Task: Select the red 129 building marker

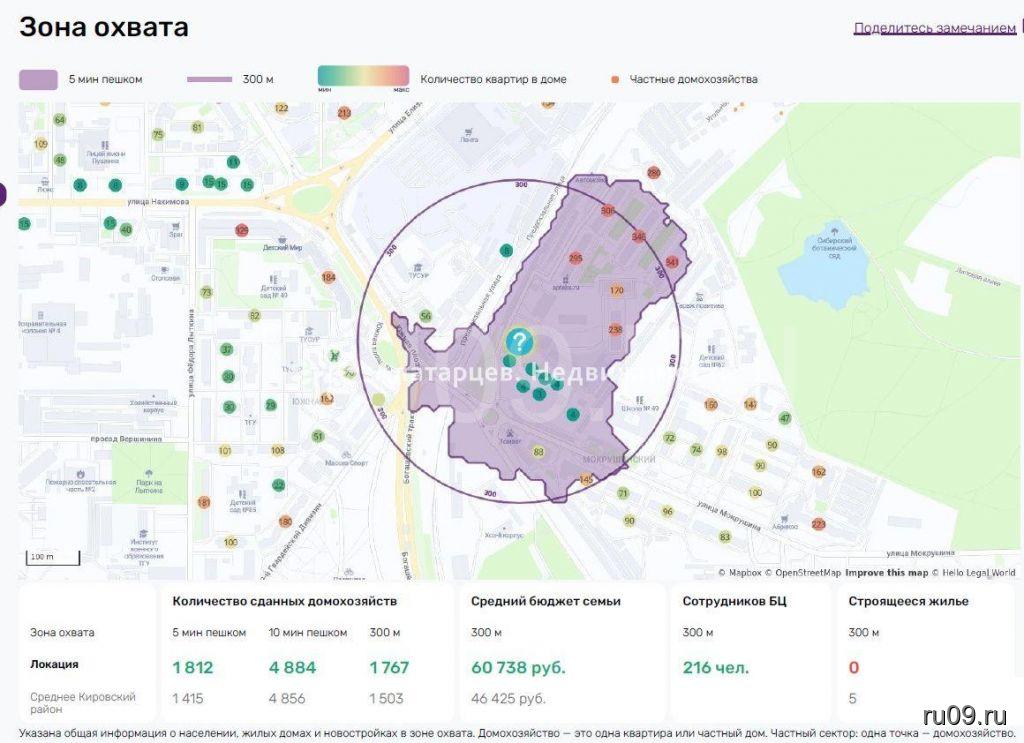Action: (241, 230)
